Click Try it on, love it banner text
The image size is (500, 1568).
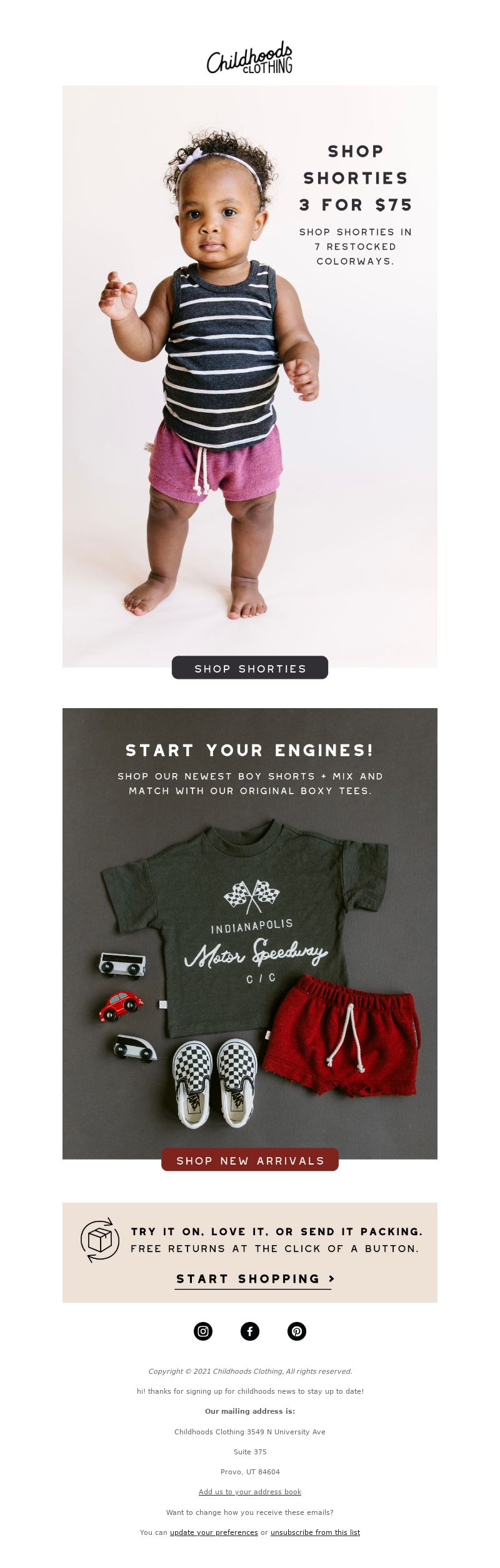[x=276, y=1231]
